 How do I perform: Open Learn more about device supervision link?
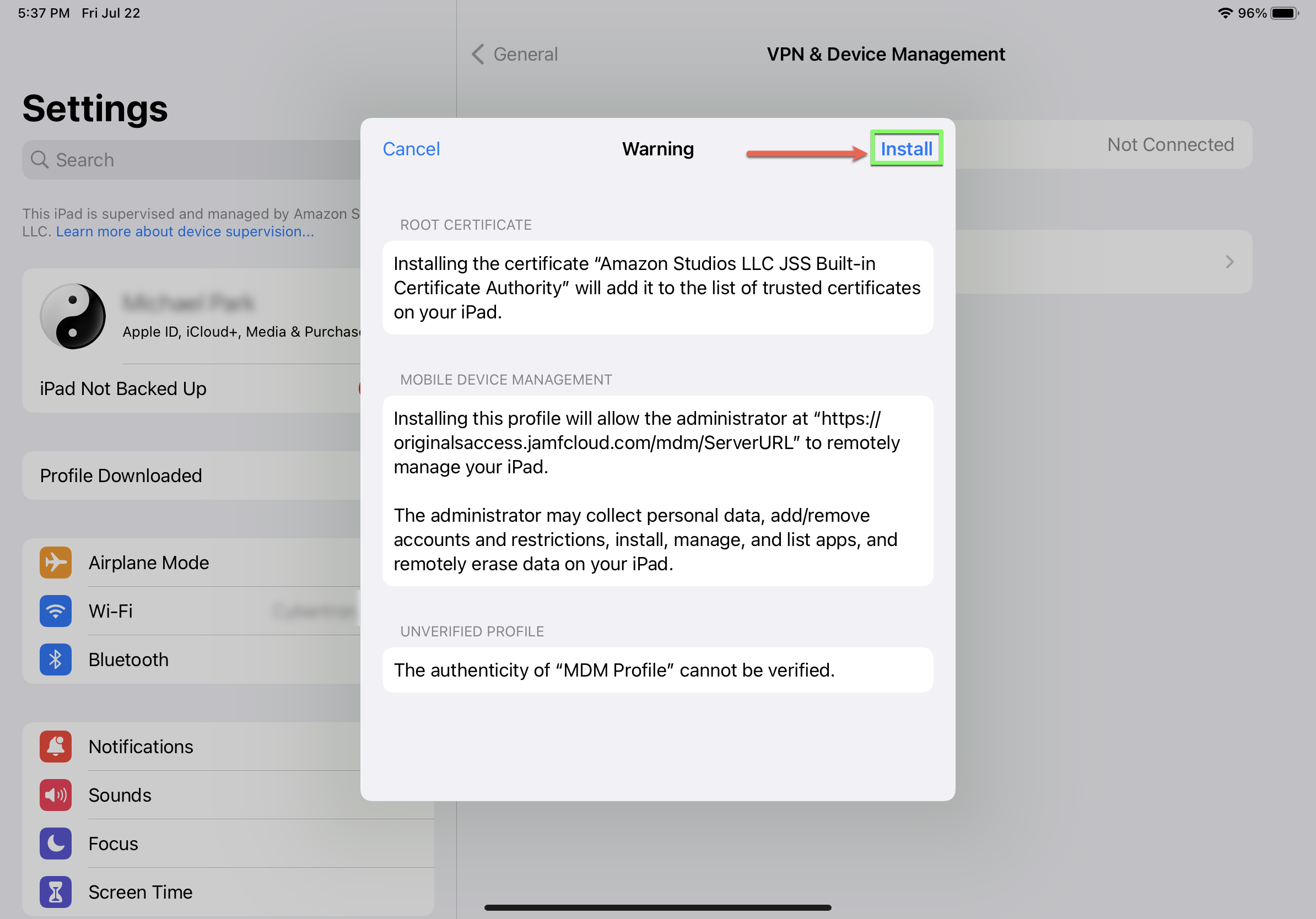pos(185,231)
